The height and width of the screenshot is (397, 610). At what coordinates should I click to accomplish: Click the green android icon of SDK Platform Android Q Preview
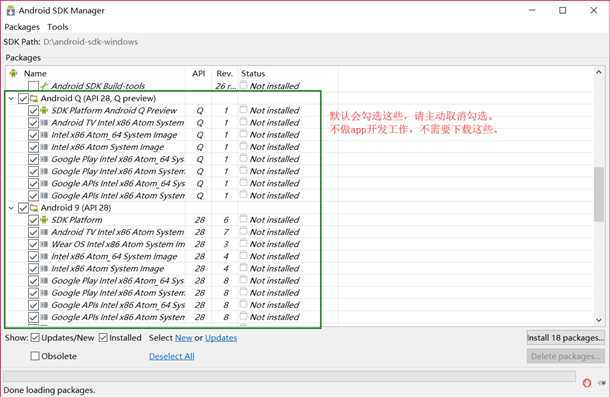click(44, 111)
